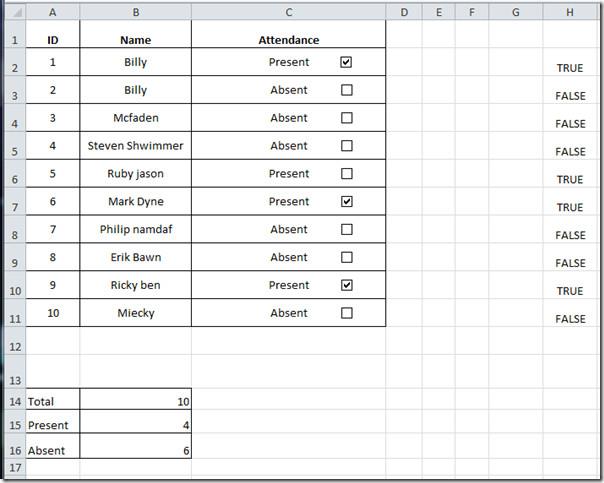Check the attendance checkbox for Mcfaden
Viewport: 604px width, 483px height.
347,118
